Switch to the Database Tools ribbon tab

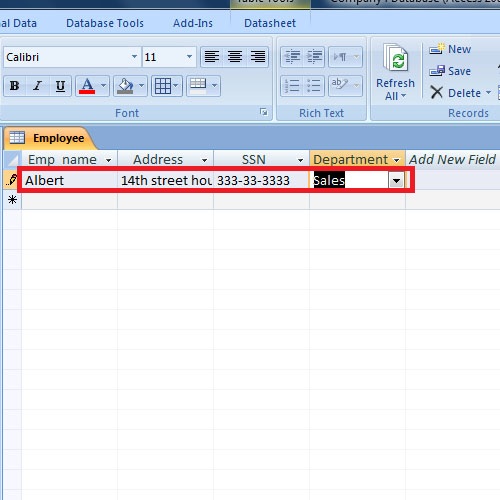click(105, 23)
